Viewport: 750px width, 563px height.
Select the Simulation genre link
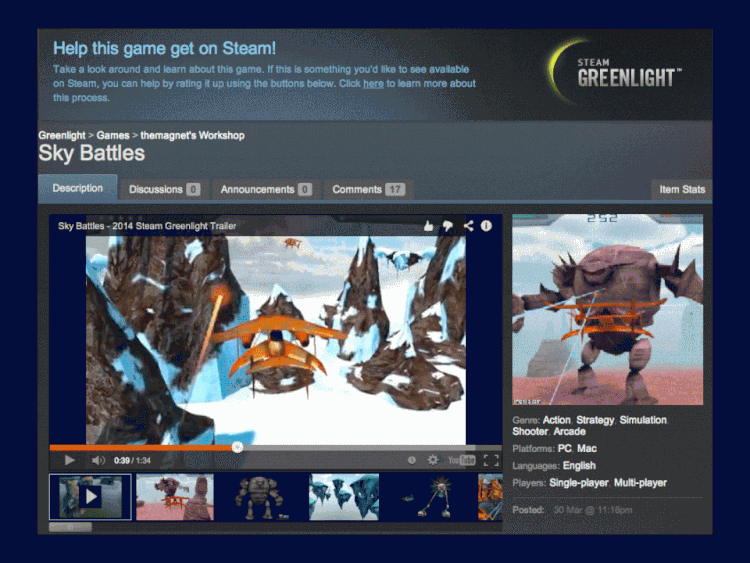(643, 420)
